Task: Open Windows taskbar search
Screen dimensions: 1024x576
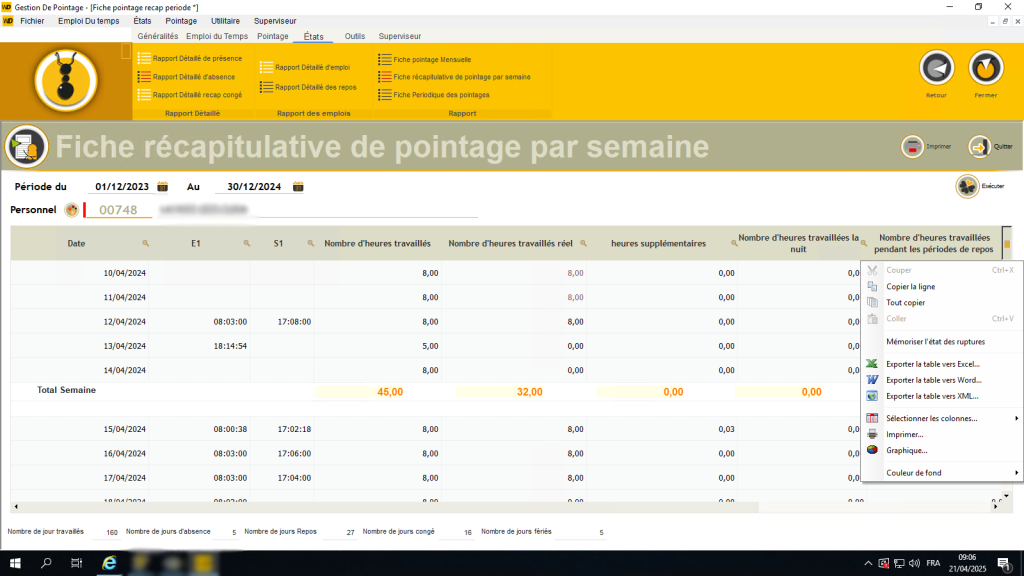Action: [46, 564]
